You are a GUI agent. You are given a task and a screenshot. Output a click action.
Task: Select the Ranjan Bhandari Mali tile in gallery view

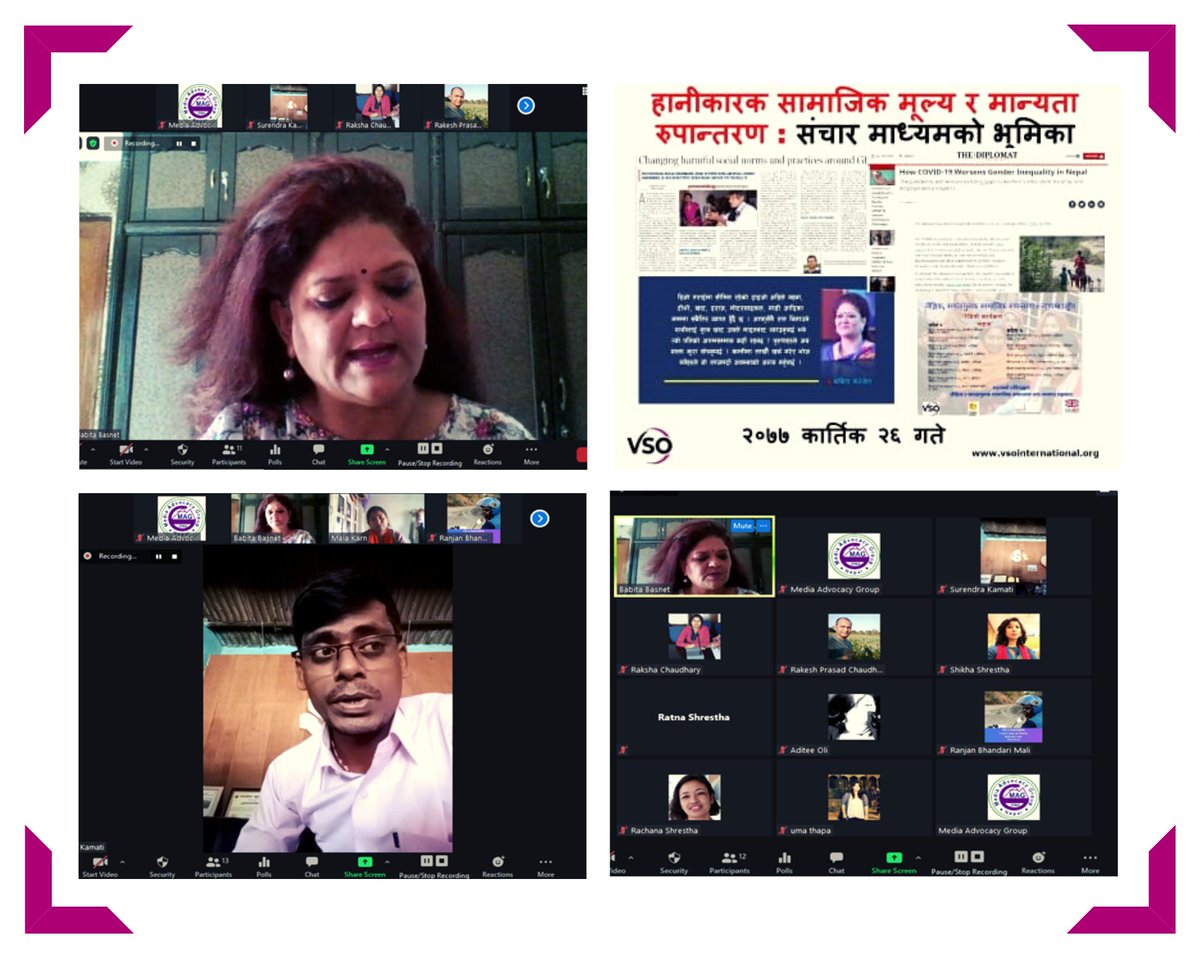coord(1014,718)
